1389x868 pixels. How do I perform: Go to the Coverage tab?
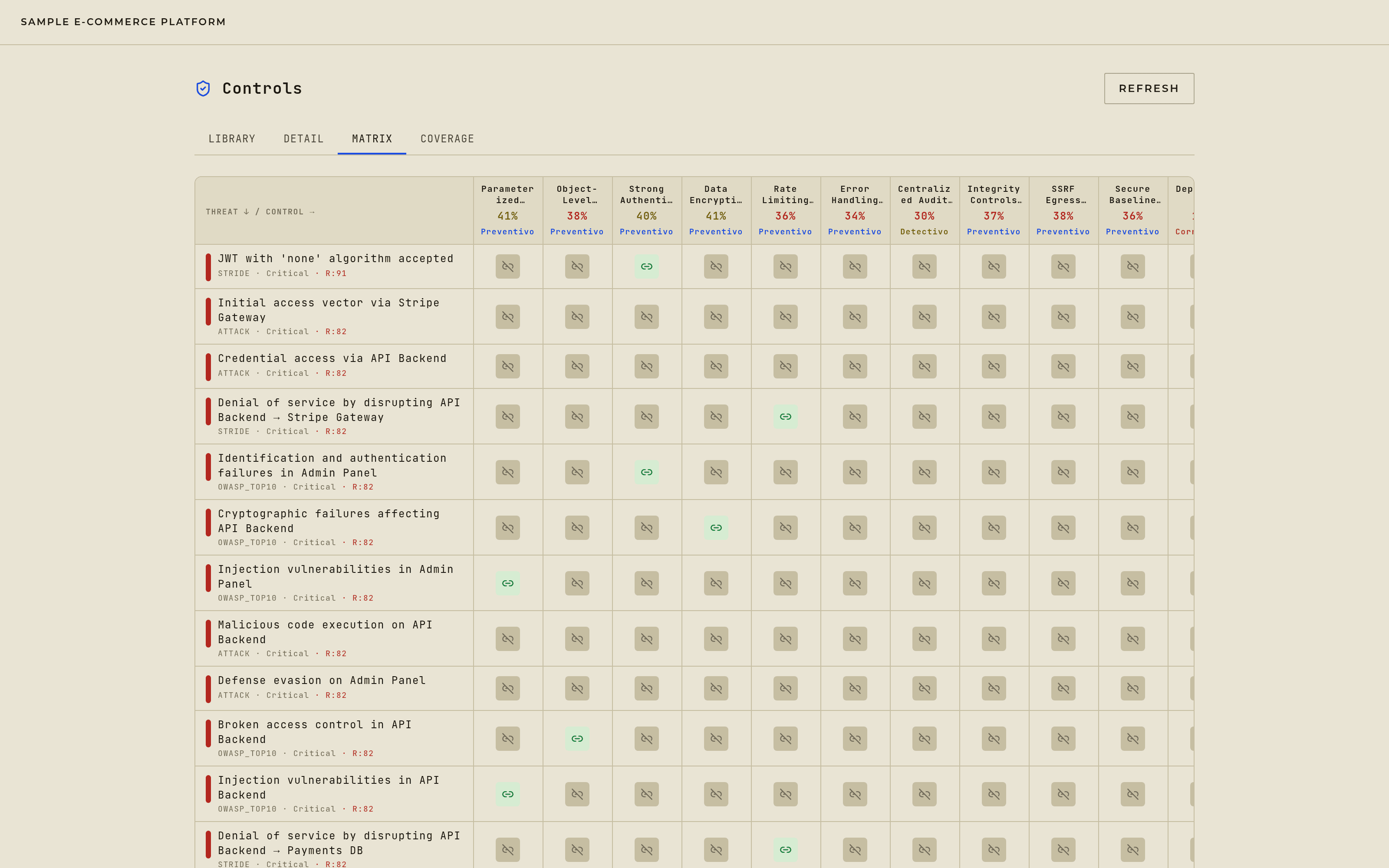pyautogui.click(x=447, y=139)
